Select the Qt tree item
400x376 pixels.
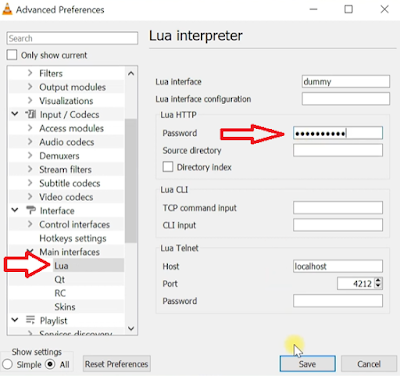[x=60, y=279]
